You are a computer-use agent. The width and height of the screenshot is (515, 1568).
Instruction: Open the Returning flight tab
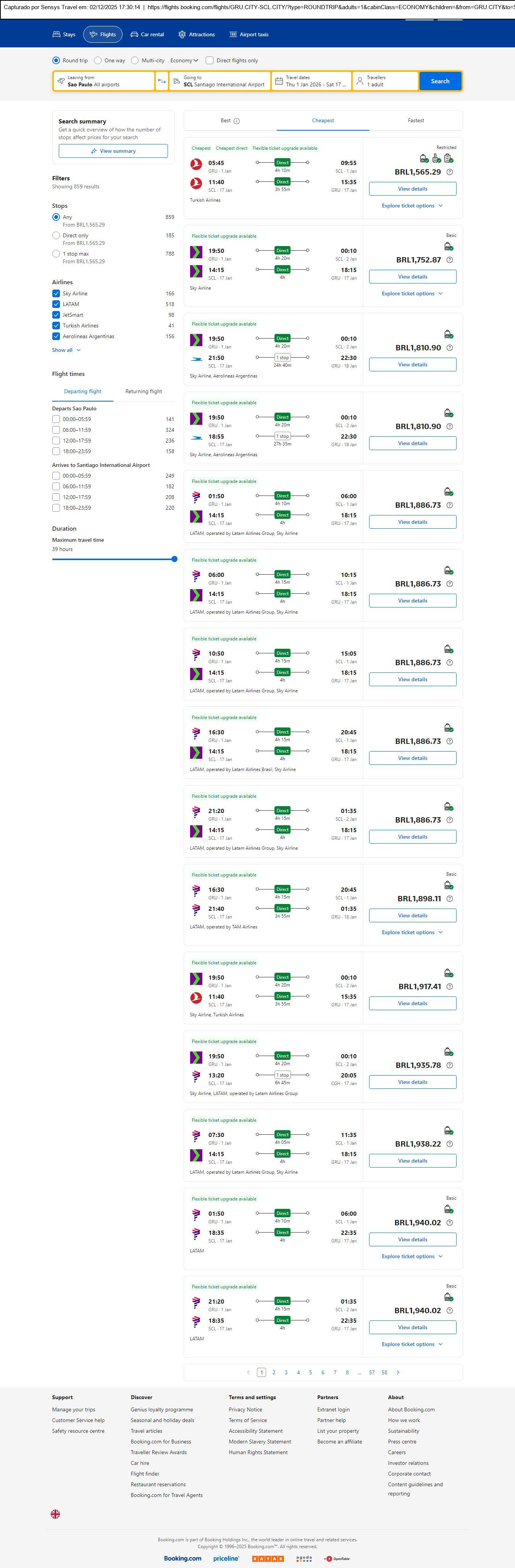coord(144,391)
